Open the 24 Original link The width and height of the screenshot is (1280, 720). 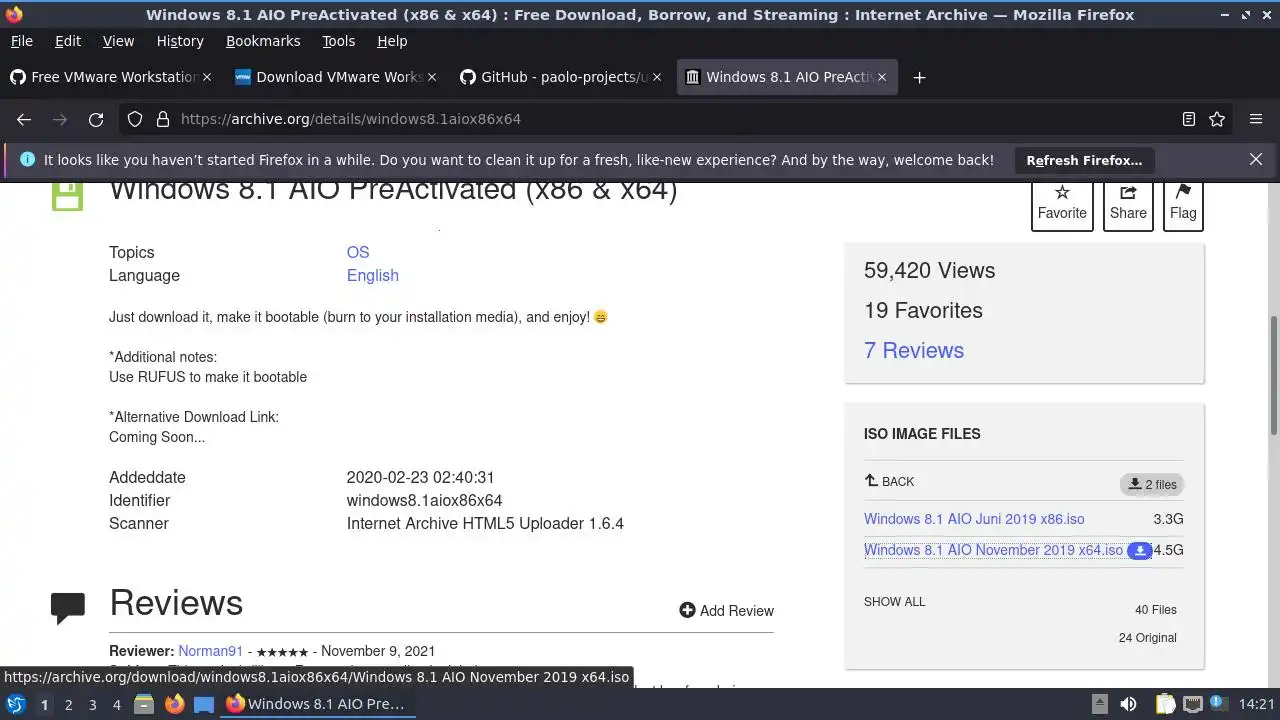point(1148,637)
